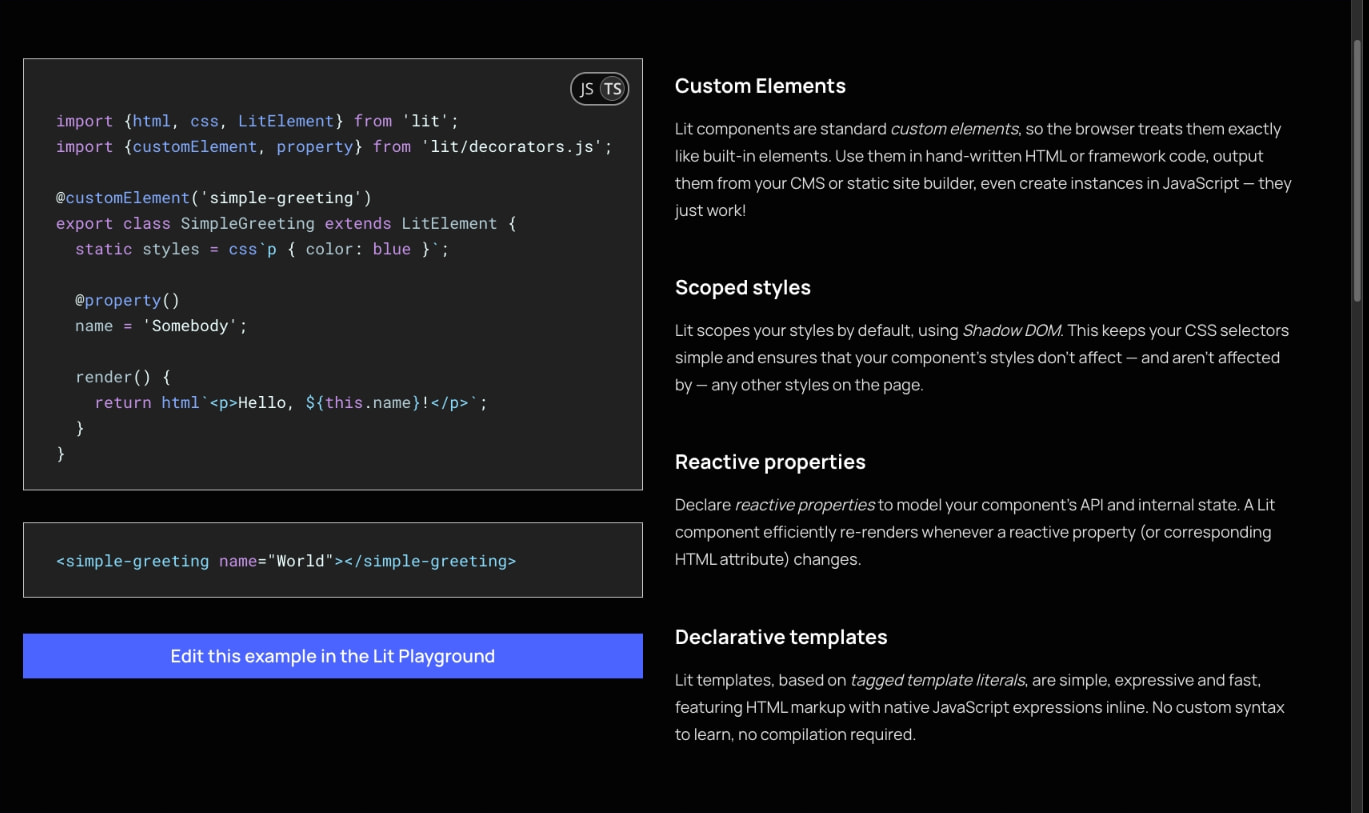This screenshot has width=1369, height=813.
Task: Visit the "tagged template literals" link
Action: (x=938, y=680)
